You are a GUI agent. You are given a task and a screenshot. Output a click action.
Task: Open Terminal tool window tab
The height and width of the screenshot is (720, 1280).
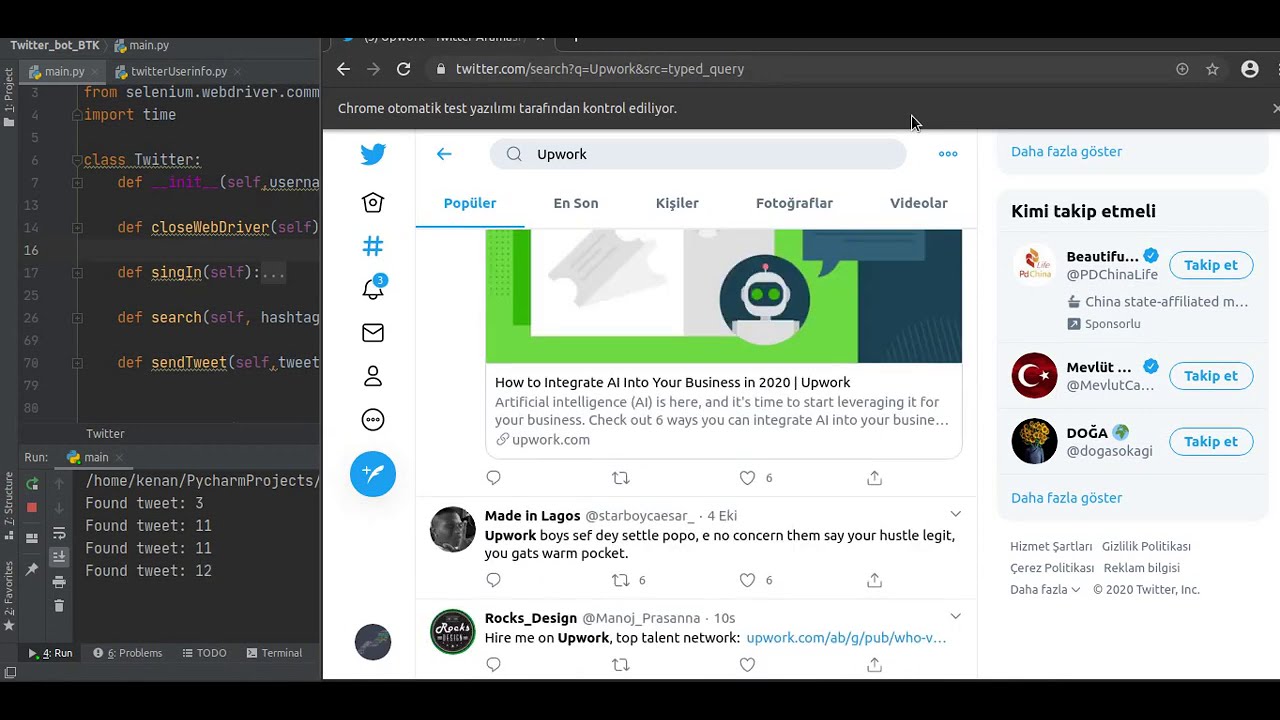[x=273, y=653]
